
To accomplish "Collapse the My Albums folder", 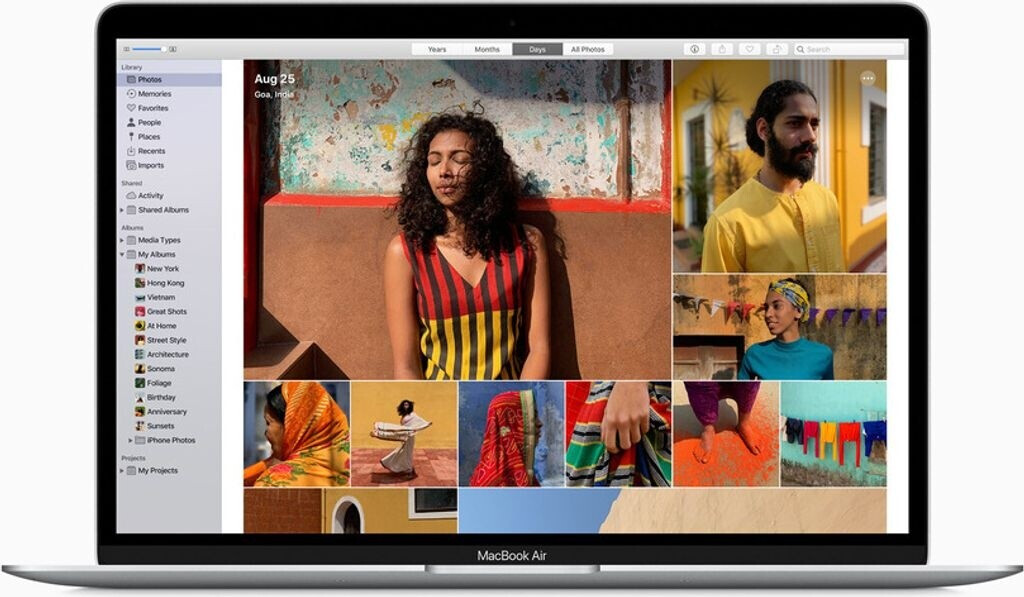I will (122, 255).
